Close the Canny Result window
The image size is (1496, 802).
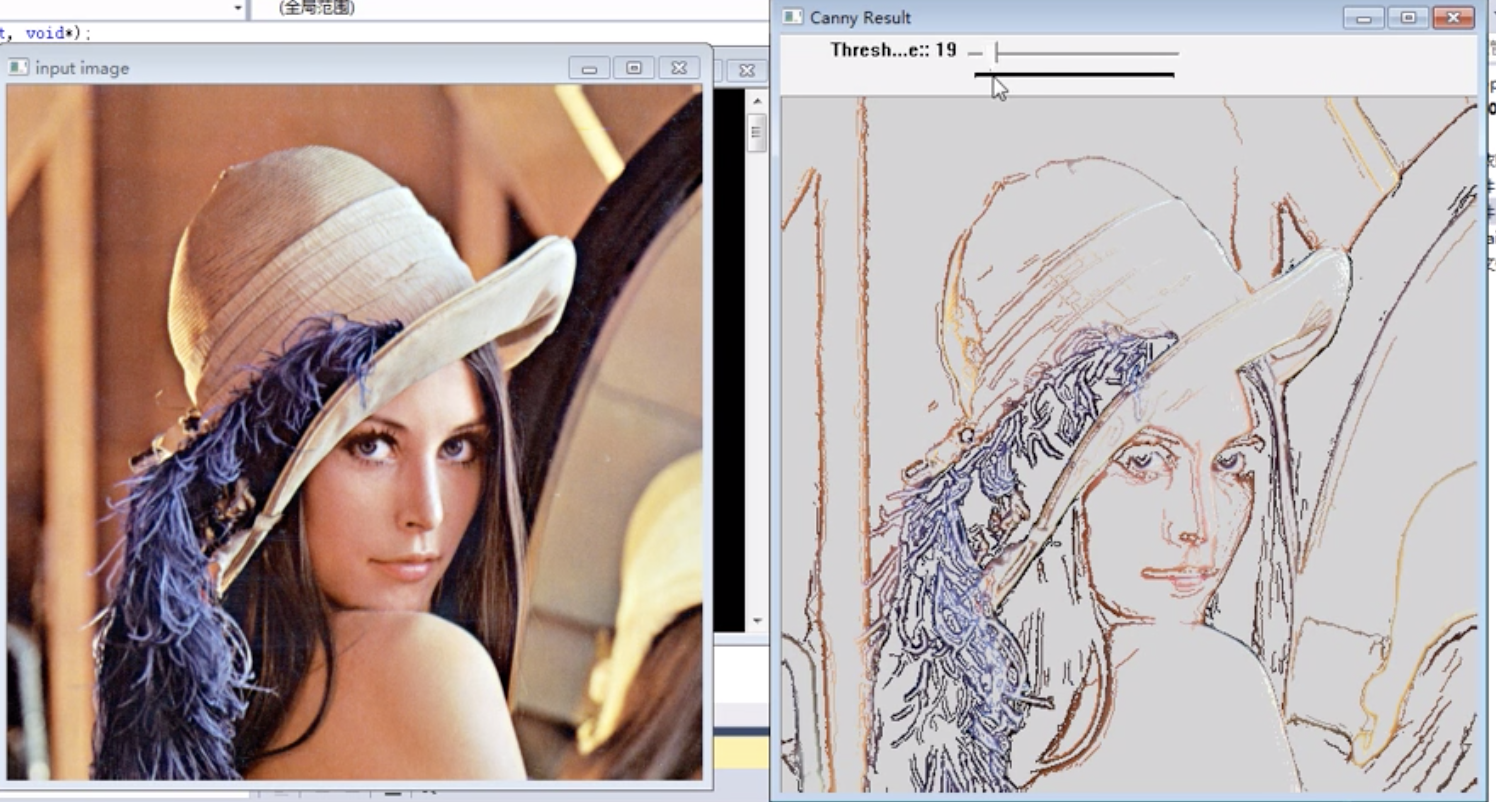click(x=1453, y=17)
